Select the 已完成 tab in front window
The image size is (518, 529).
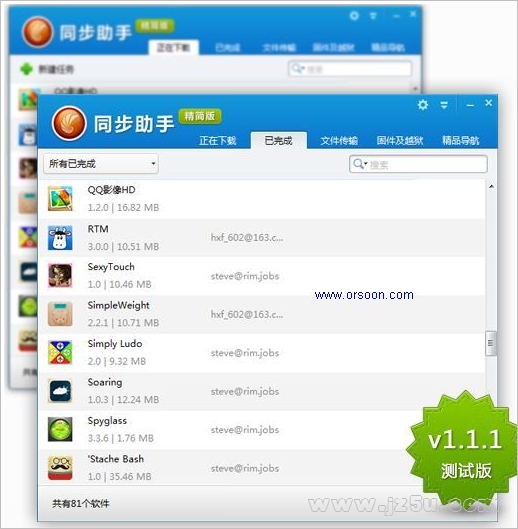(x=278, y=140)
